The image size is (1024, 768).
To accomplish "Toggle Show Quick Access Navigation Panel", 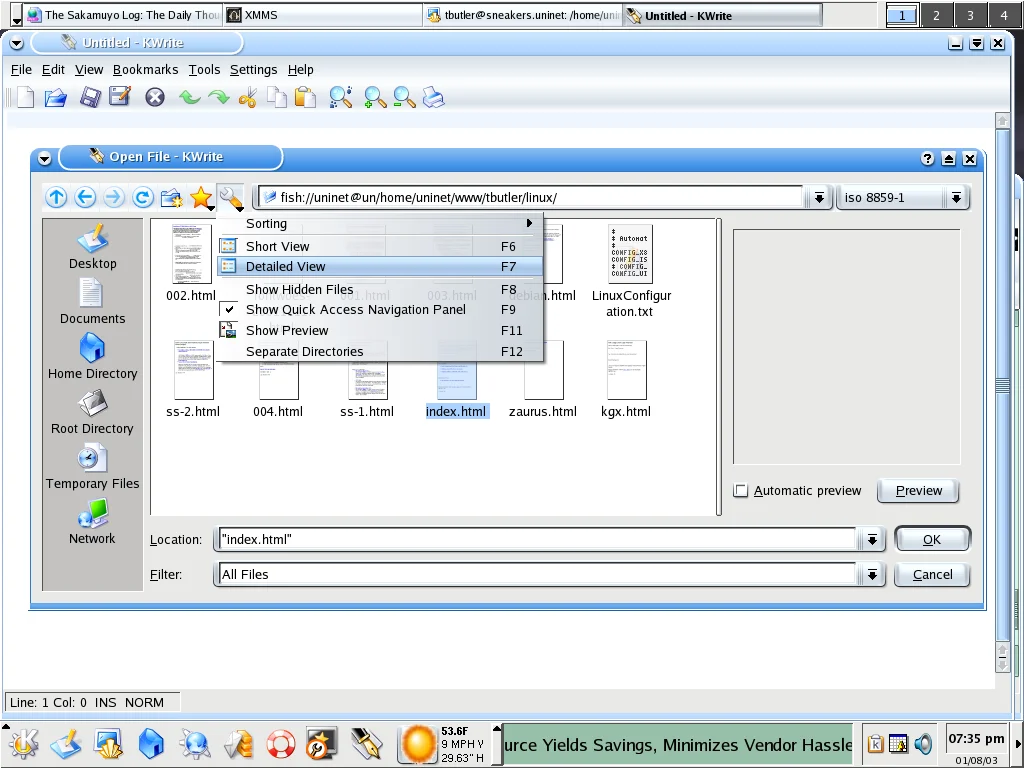I will 355,310.
